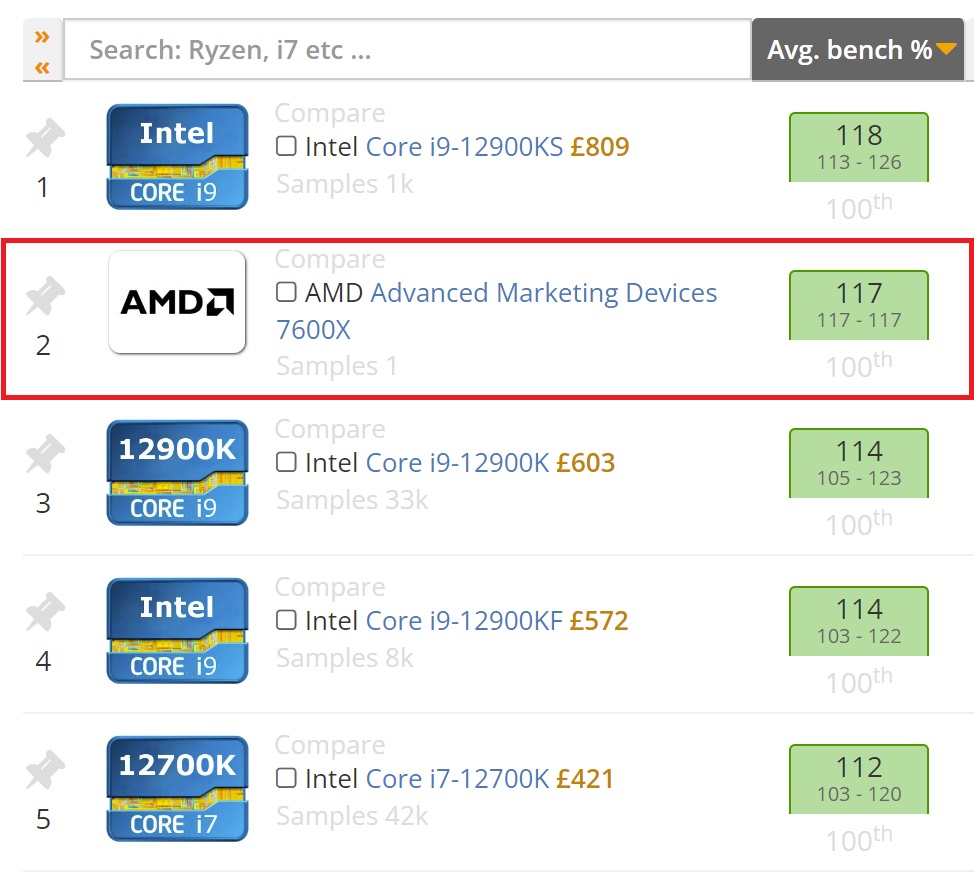Click the 12700K Core i7 badge icon
The image size is (974, 882).
pyautogui.click(x=177, y=789)
